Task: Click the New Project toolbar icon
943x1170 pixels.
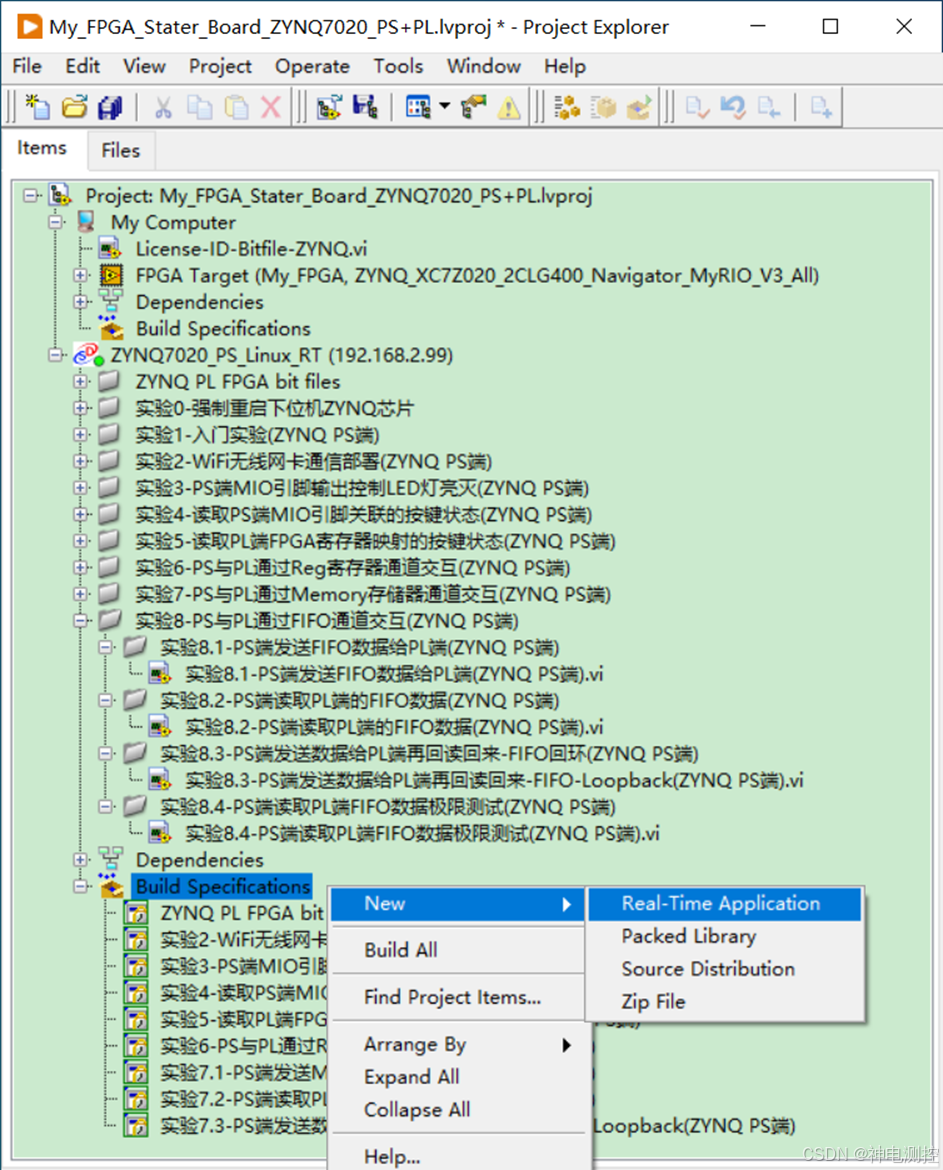Action: click(37, 107)
